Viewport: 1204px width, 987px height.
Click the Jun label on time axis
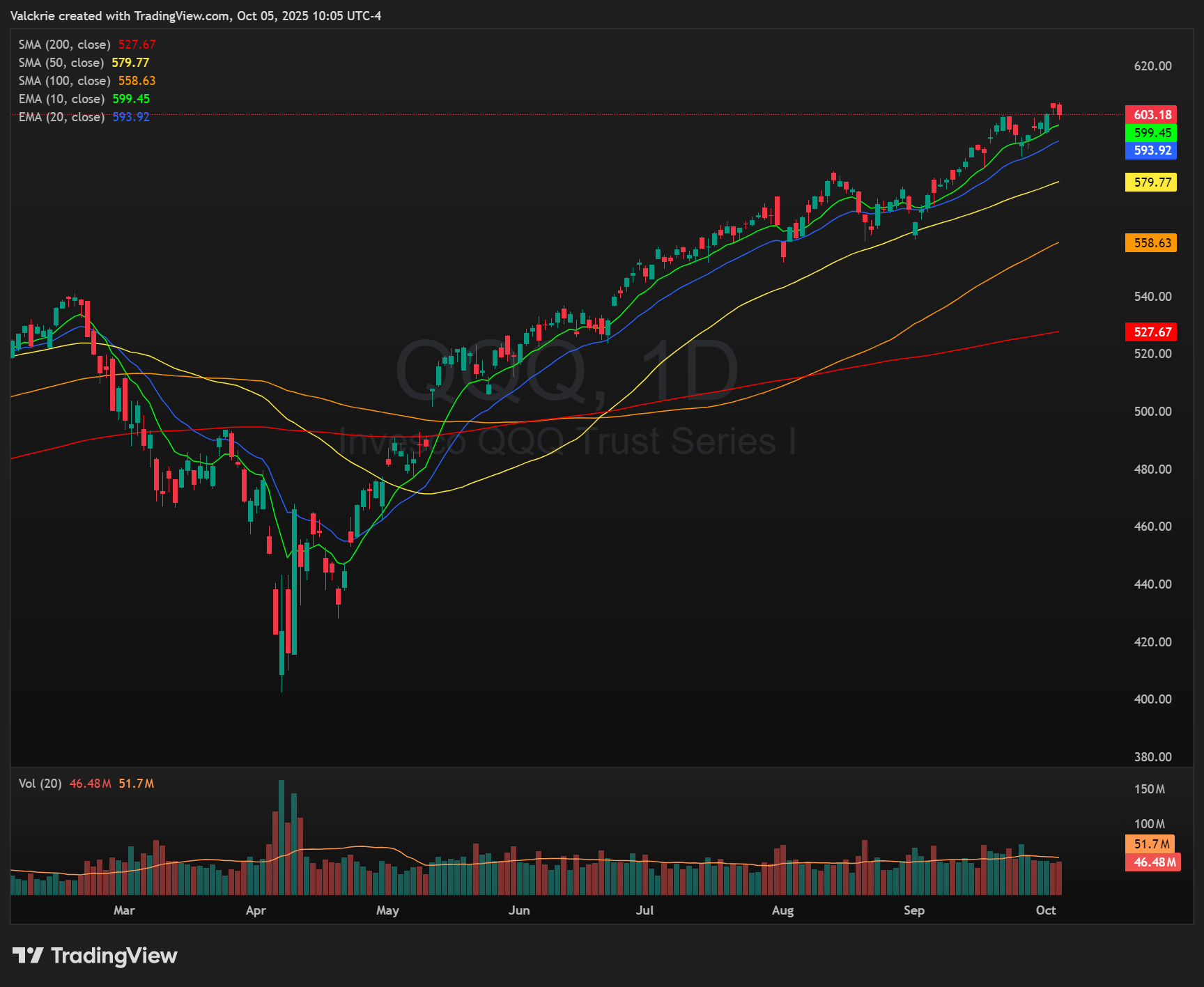[x=519, y=910]
